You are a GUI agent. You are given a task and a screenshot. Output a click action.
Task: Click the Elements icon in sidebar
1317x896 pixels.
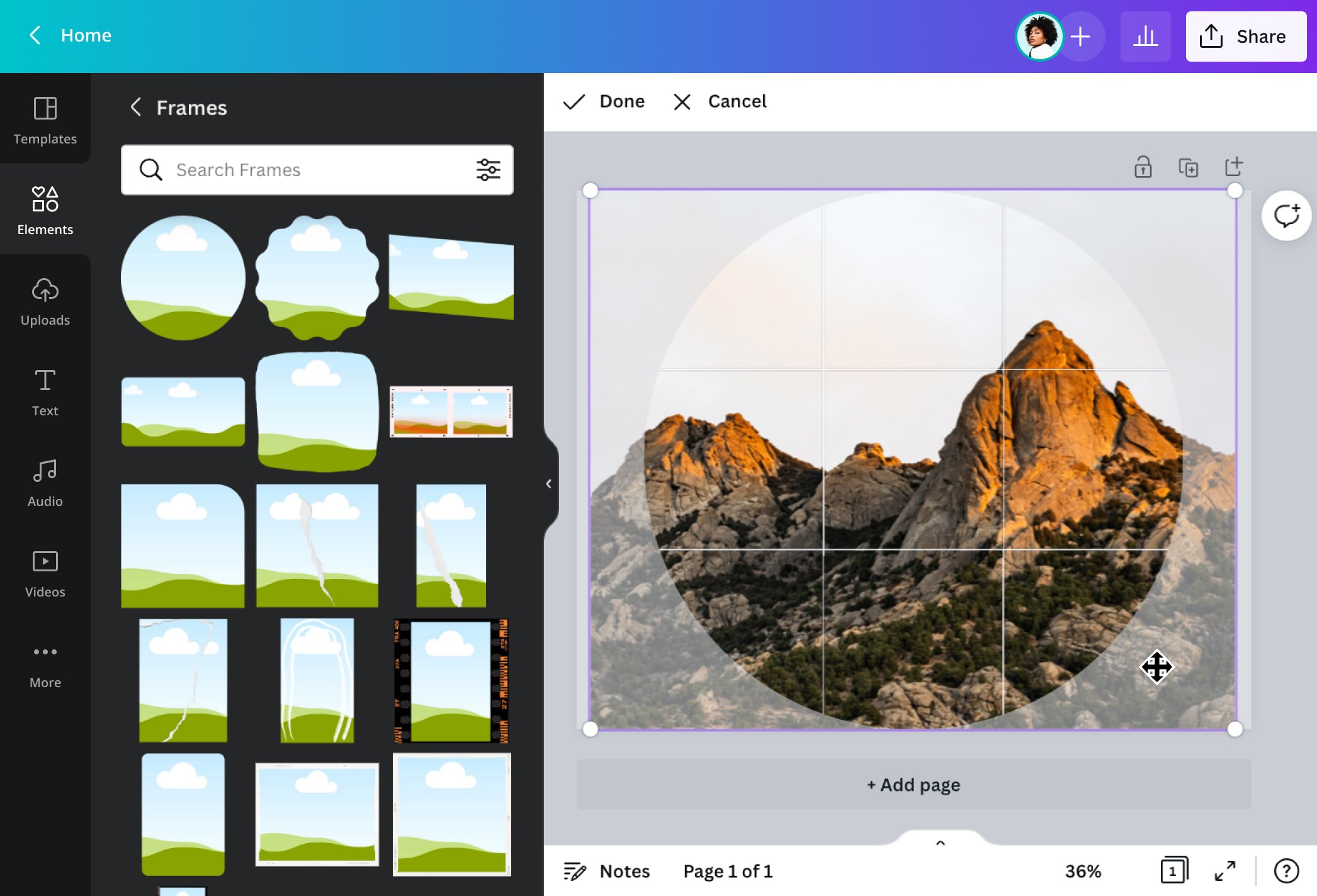pos(45,207)
